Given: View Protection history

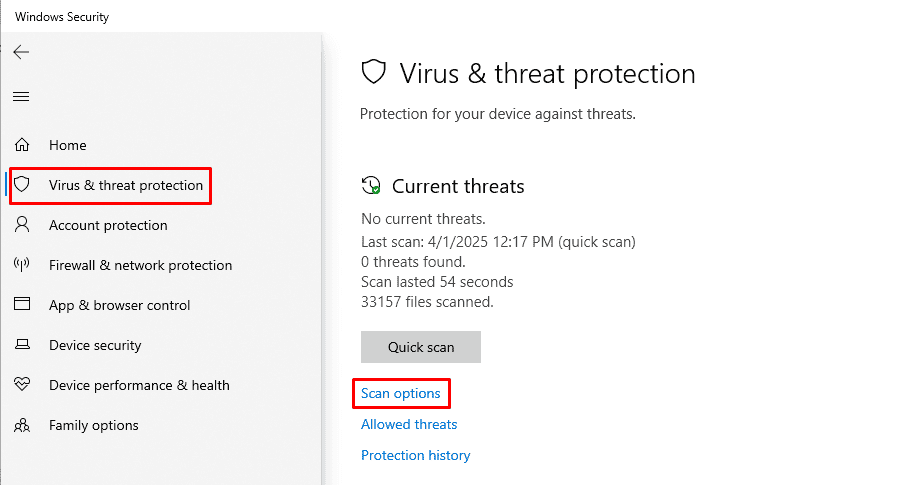Looking at the screenshot, I should click(415, 455).
